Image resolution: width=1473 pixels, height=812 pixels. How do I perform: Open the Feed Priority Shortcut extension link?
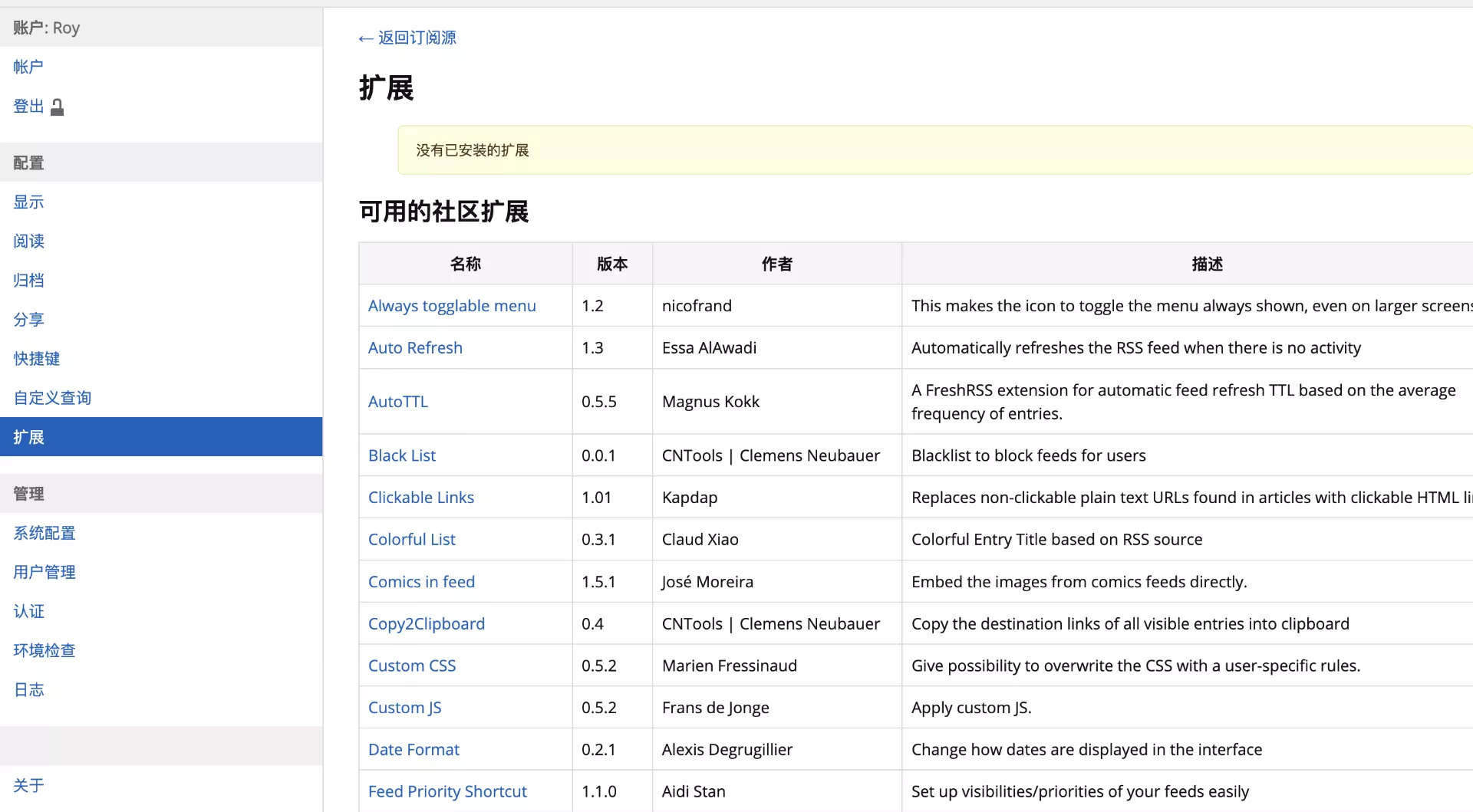point(447,791)
